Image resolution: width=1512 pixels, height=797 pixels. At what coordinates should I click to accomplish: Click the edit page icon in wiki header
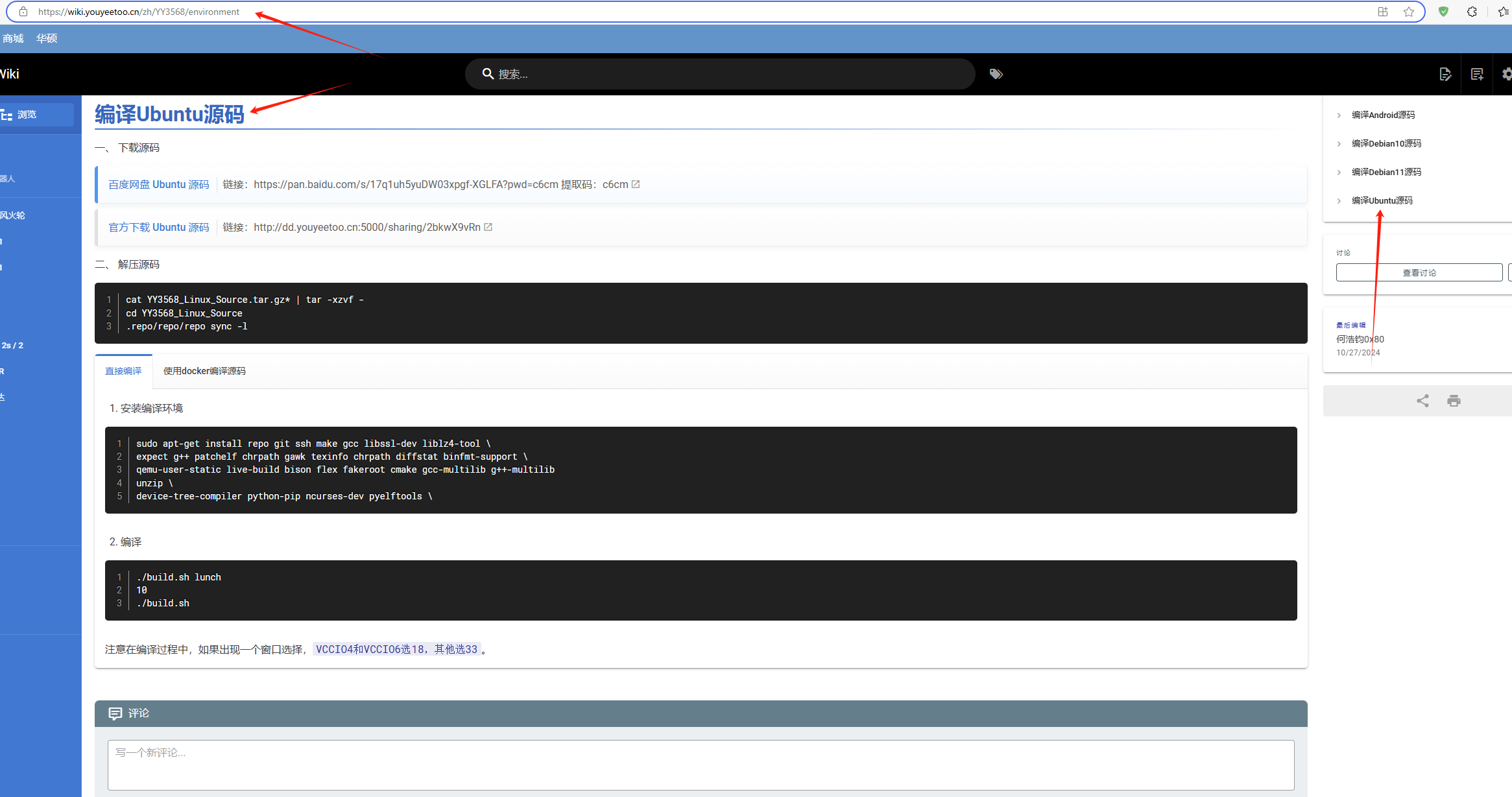tap(1445, 75)
